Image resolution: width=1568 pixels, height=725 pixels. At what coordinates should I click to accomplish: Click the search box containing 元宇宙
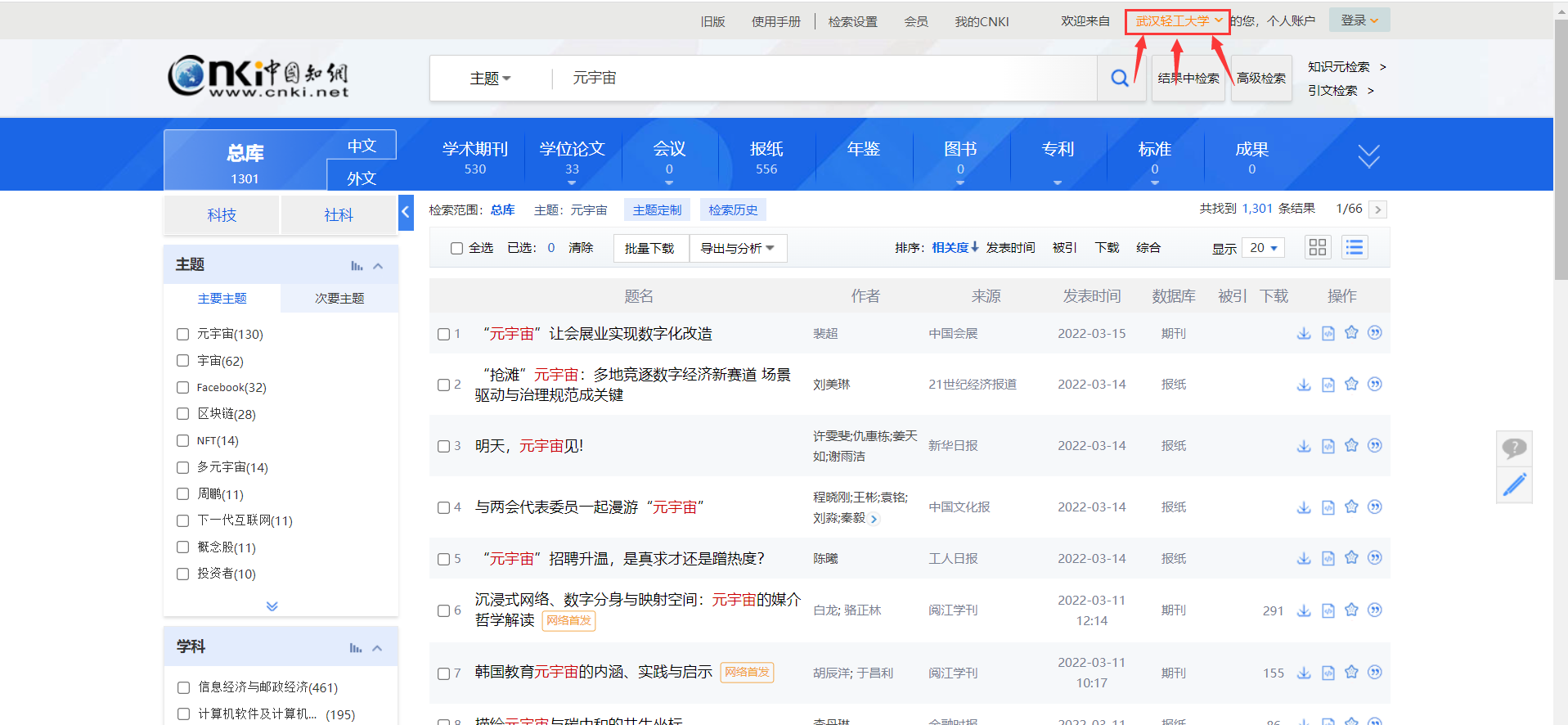pyautogui.click(x=818, y=79)
